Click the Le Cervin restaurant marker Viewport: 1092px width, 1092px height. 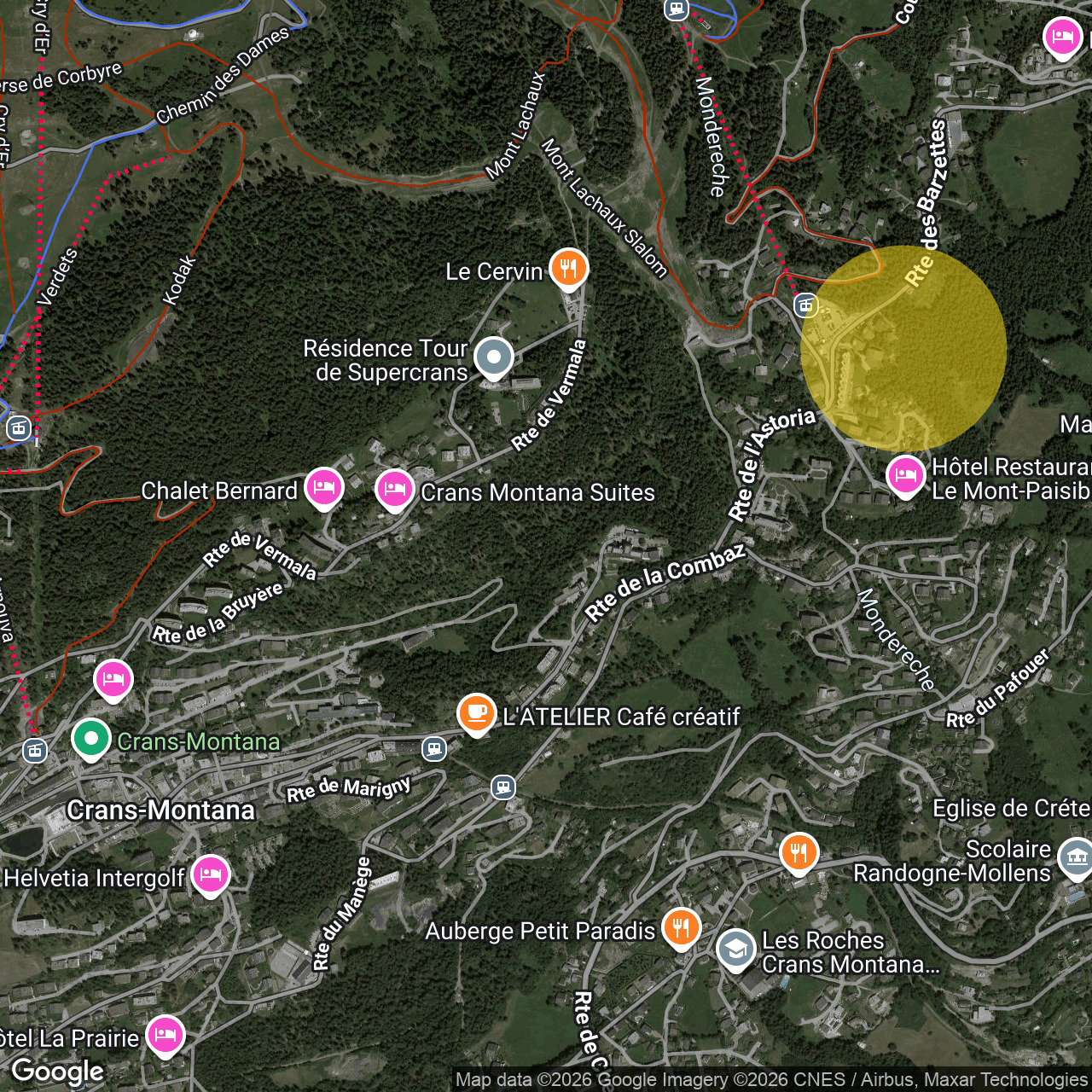click(568, 268)
